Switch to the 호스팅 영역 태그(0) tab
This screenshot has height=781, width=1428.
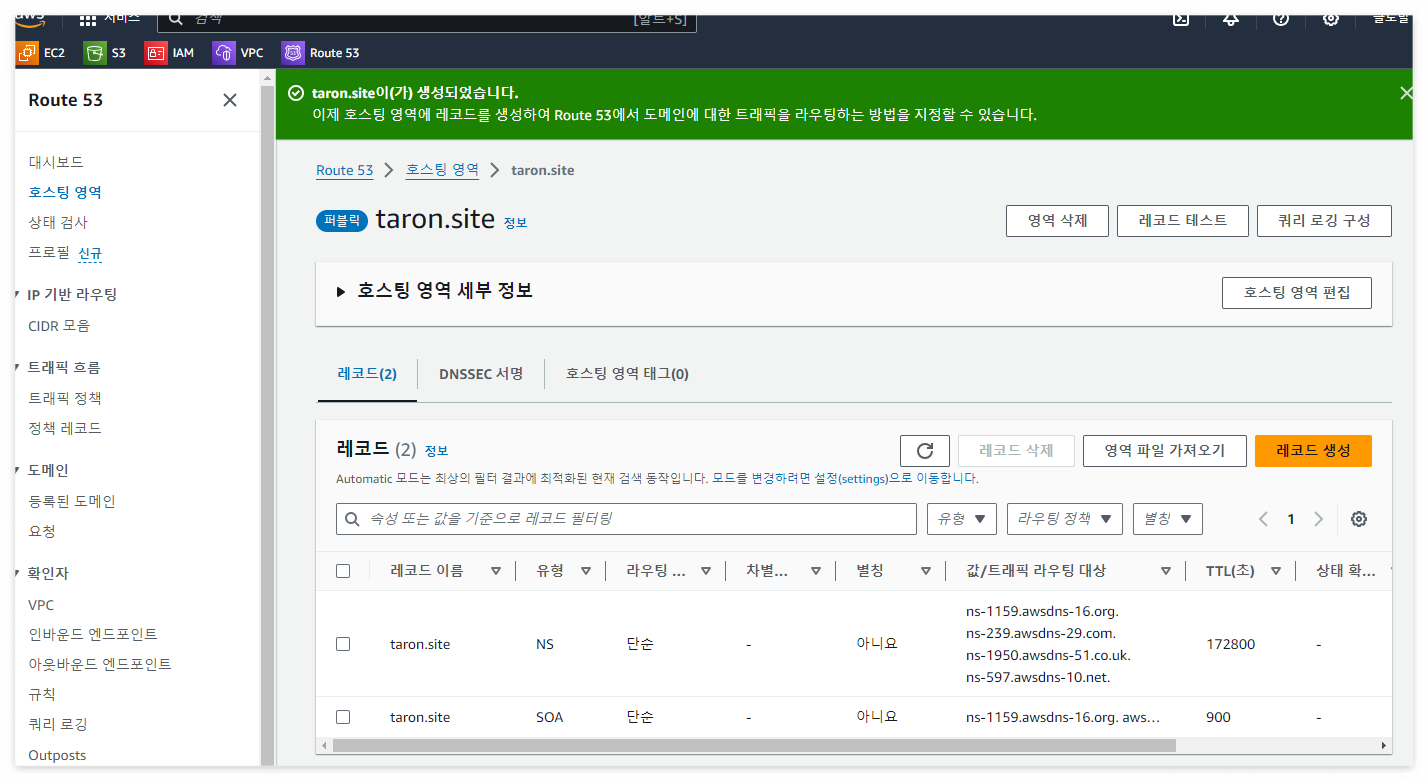coord(627,374)
